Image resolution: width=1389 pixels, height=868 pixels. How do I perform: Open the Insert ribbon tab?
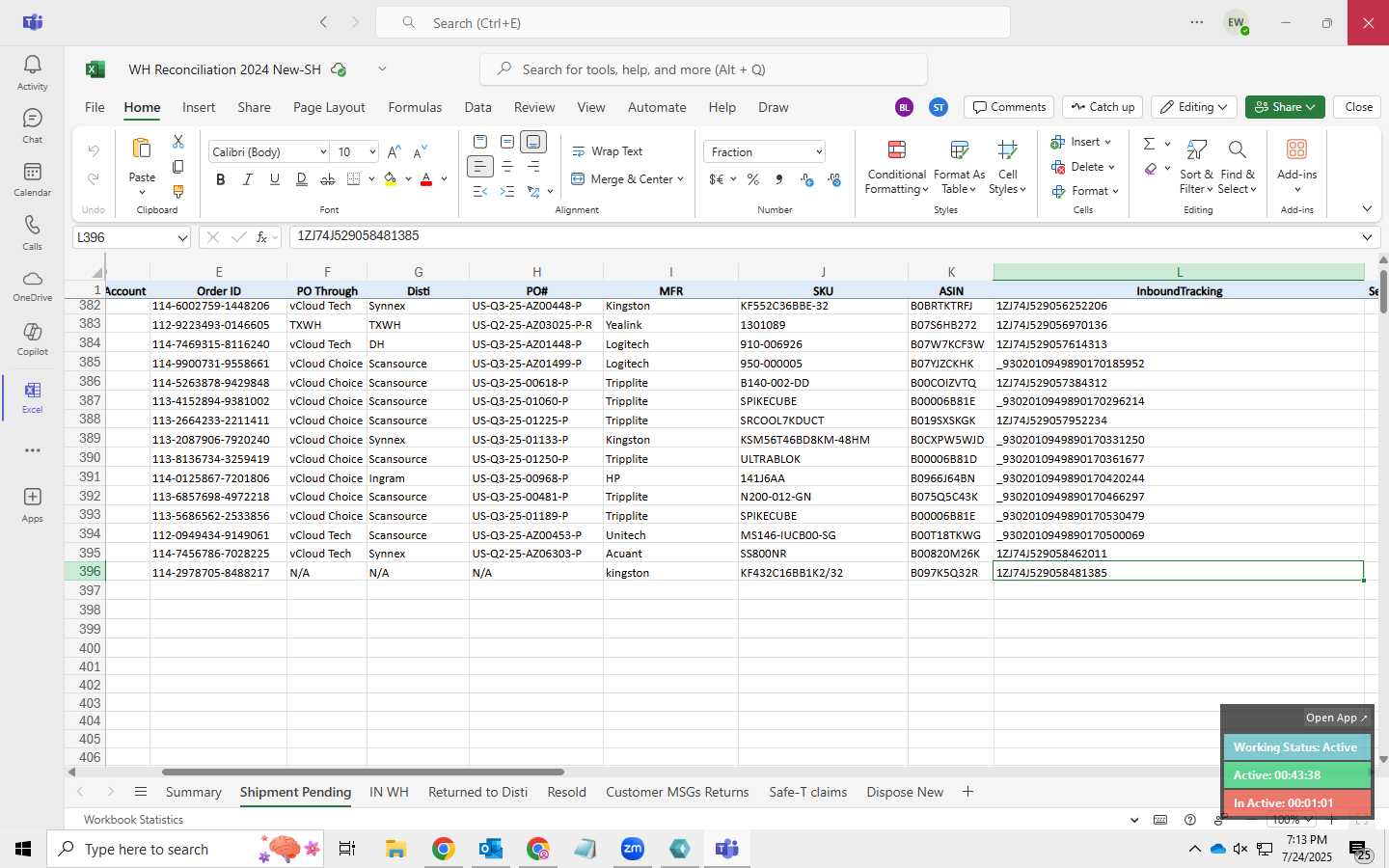point(199,107)
